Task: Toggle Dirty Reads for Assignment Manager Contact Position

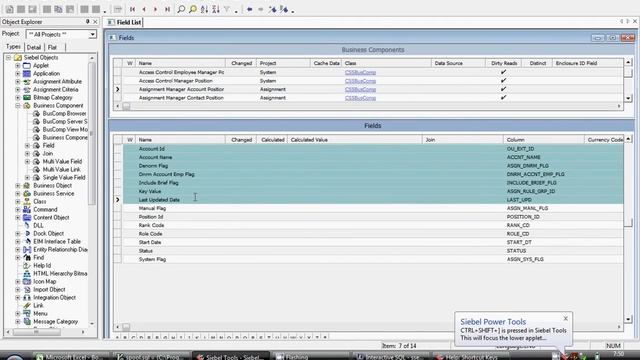Action: [x=503, y=98]
